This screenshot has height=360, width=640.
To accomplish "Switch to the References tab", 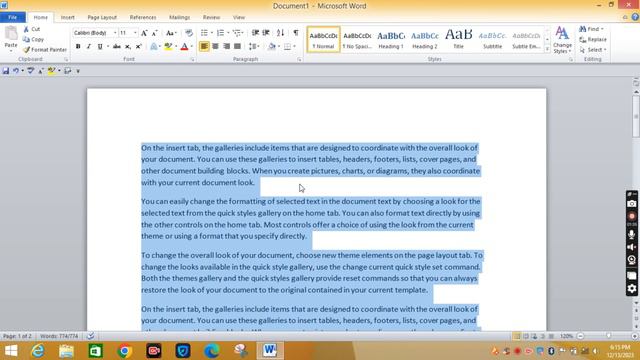I will click(x=143, y=17).
